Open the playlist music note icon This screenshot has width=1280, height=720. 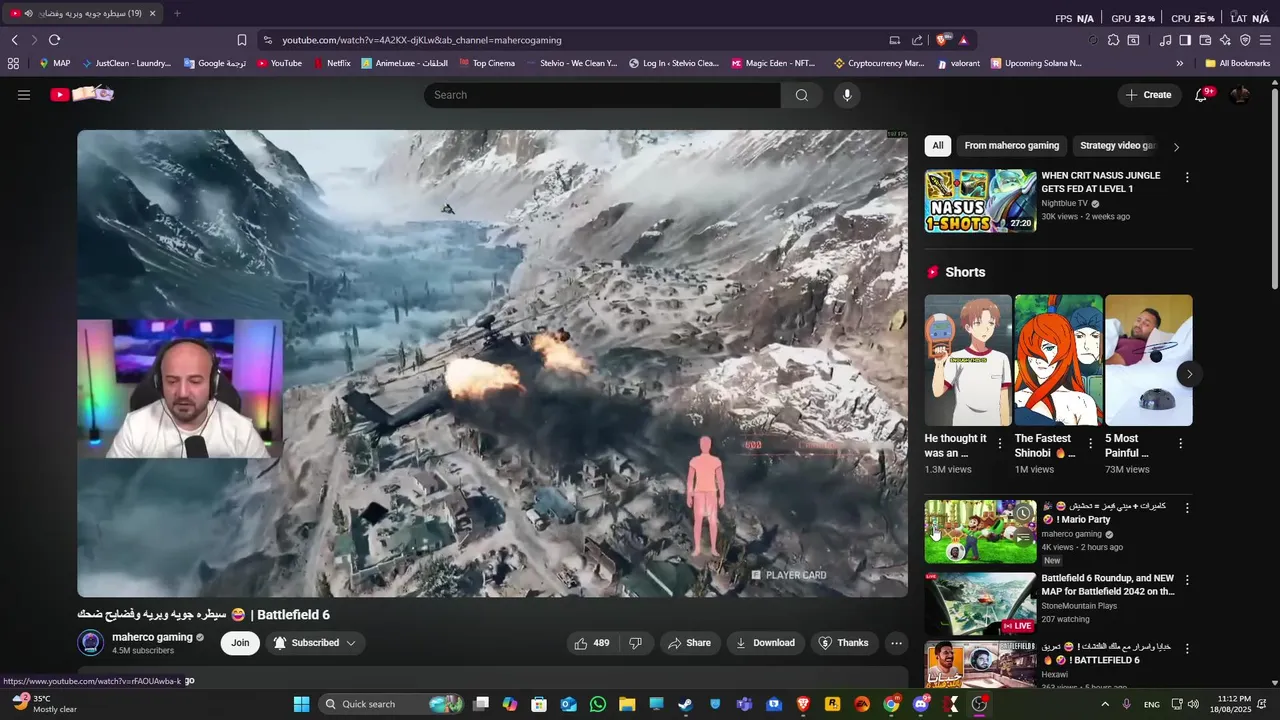tap(1165, 40)
